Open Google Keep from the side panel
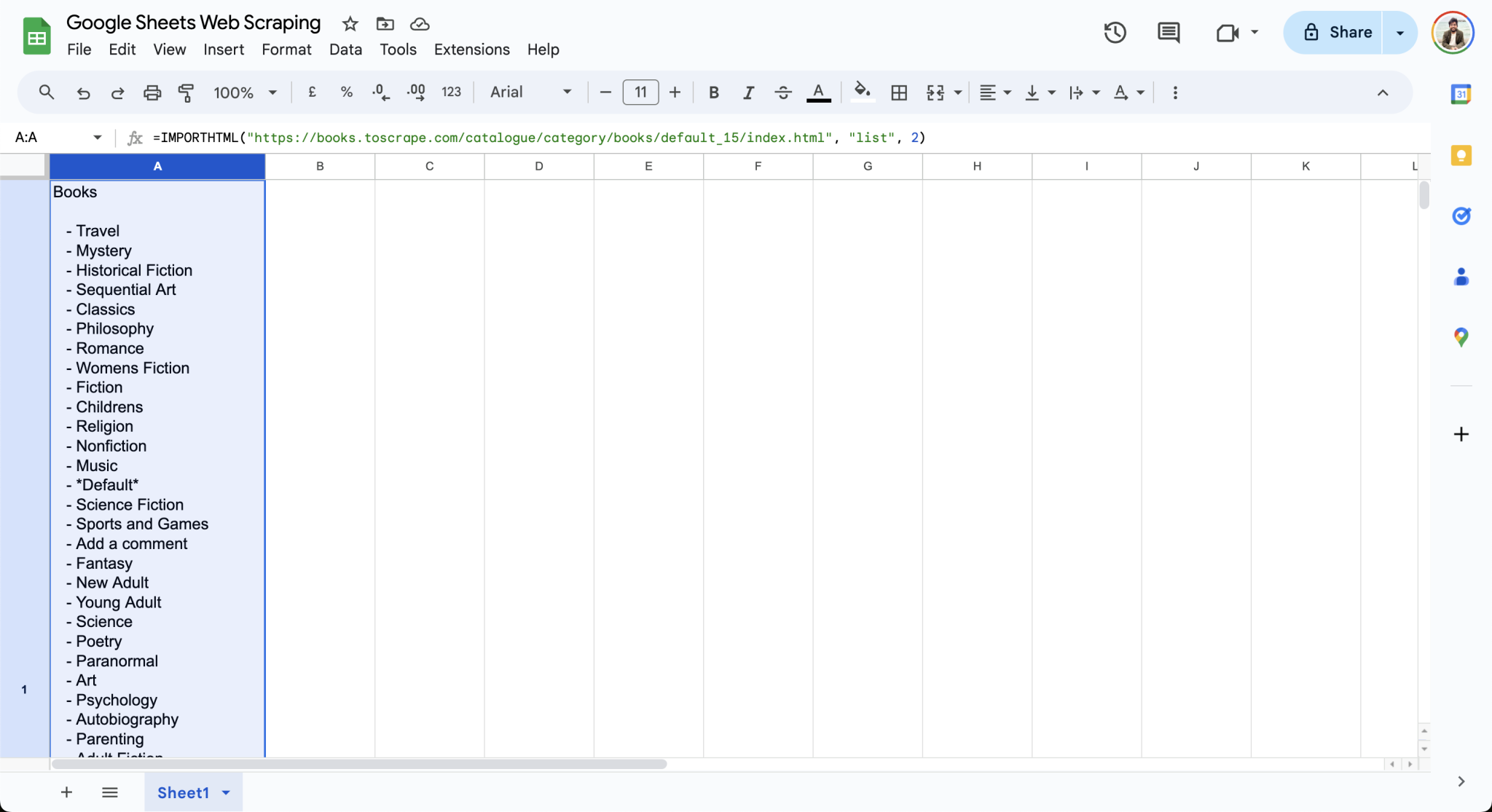The image size is (1492, 812). (1461, 155)
